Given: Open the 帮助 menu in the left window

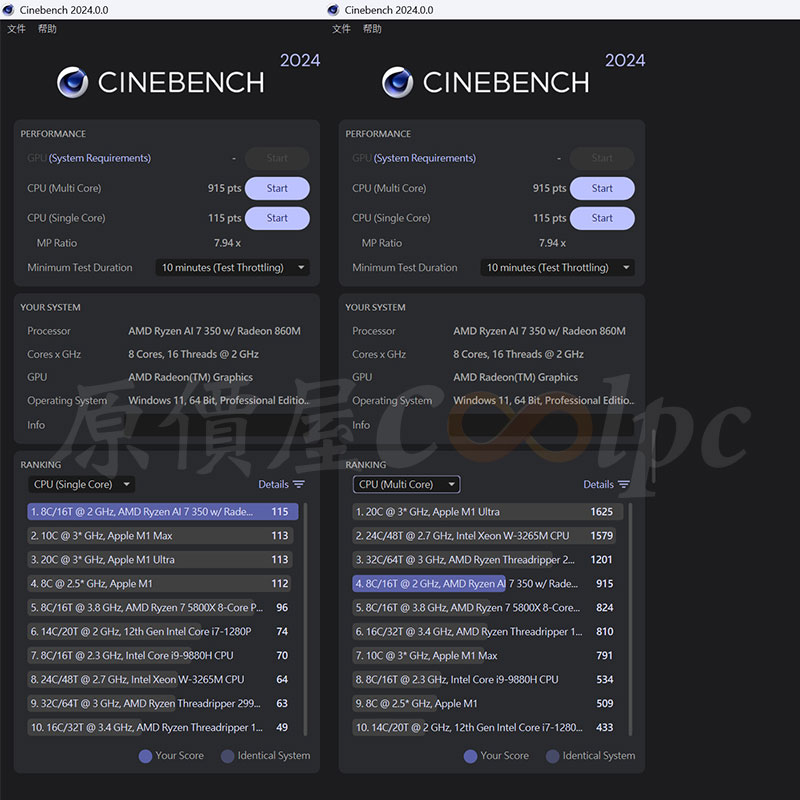Looking at the screenshot, I should [47, 29].
